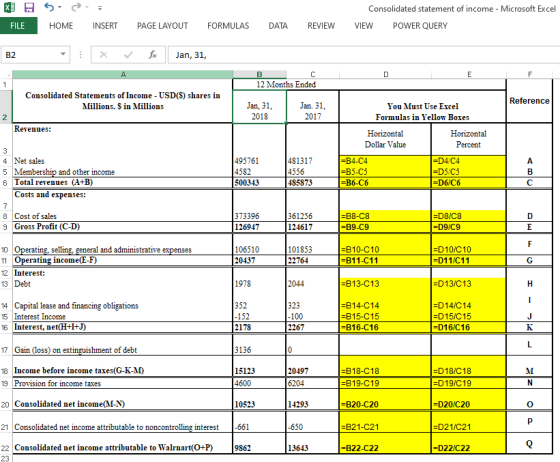The width and height of the screenshot is (560, 462).
Task: Open the Undo history dropdown arrow
Action: coord(60,7)
